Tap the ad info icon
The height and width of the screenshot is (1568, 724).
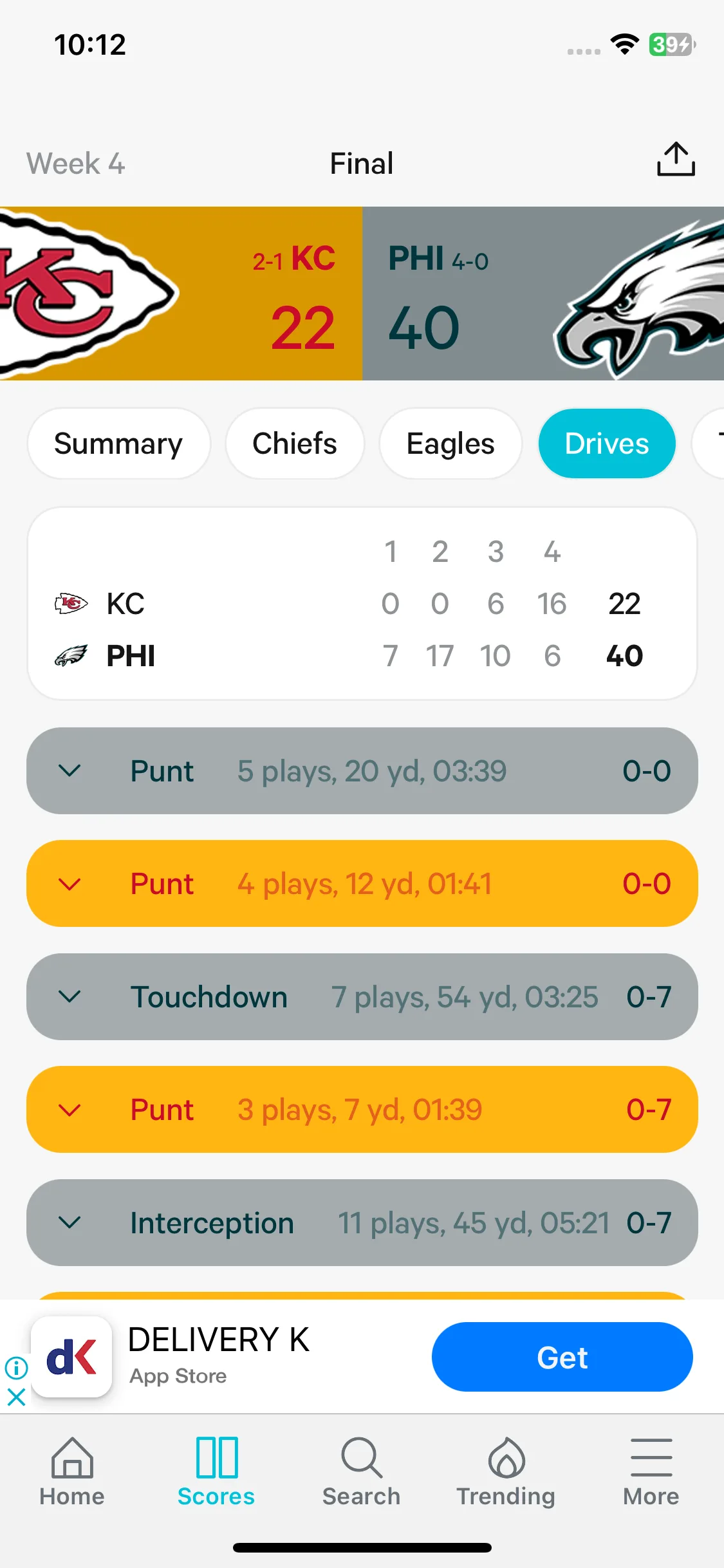tap(16, 1367)
